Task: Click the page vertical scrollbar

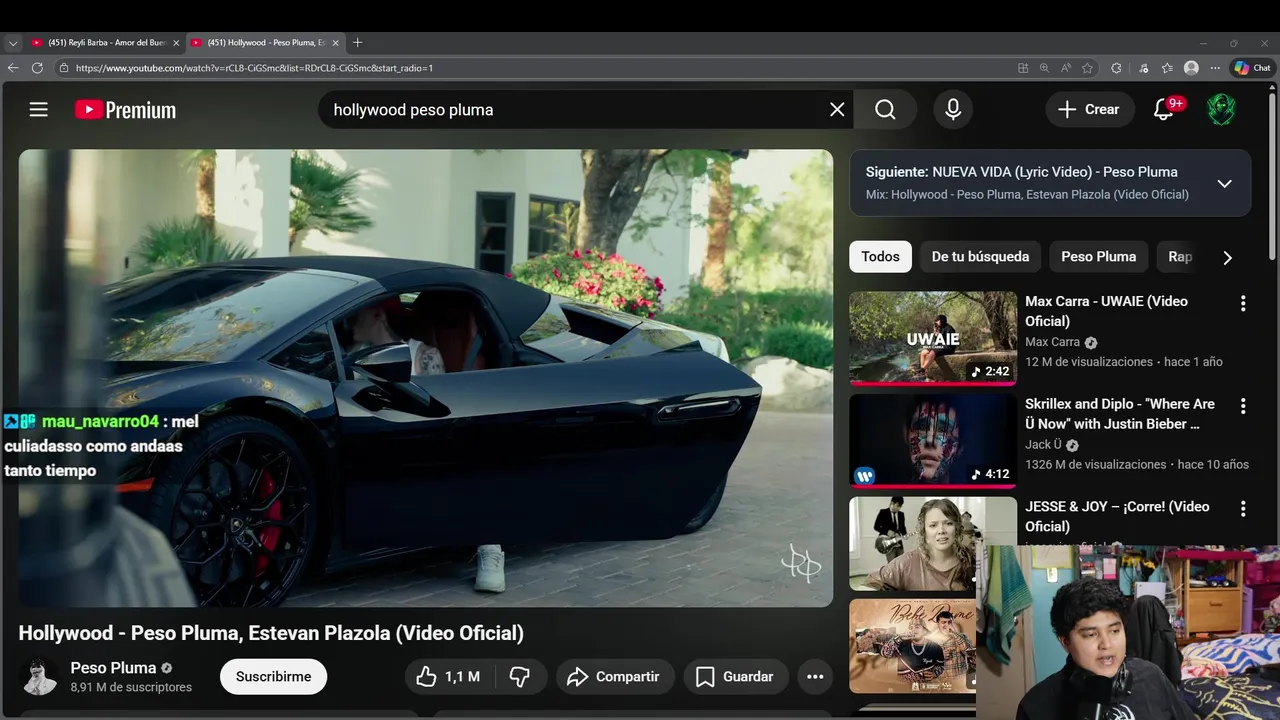Action: point(1273,175)
